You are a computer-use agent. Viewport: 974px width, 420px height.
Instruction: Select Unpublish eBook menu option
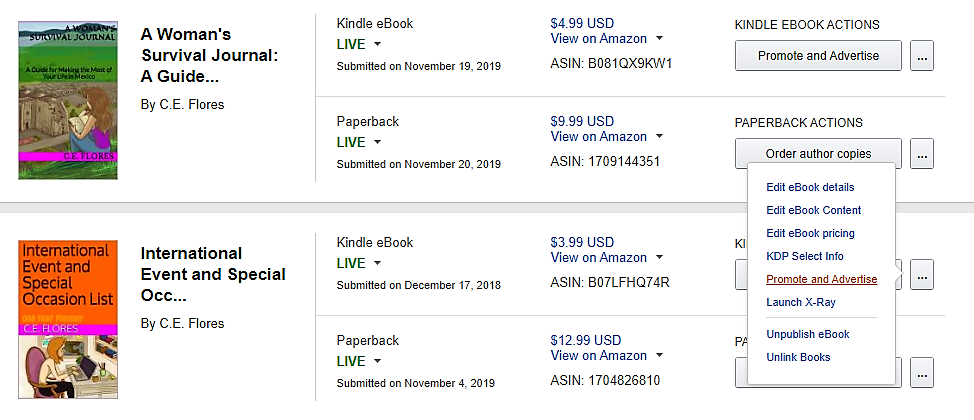(807, 334)
